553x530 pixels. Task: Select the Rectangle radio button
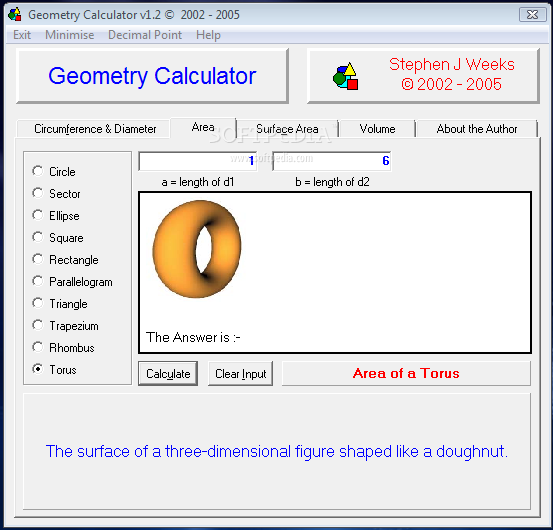tap(38, 259)
